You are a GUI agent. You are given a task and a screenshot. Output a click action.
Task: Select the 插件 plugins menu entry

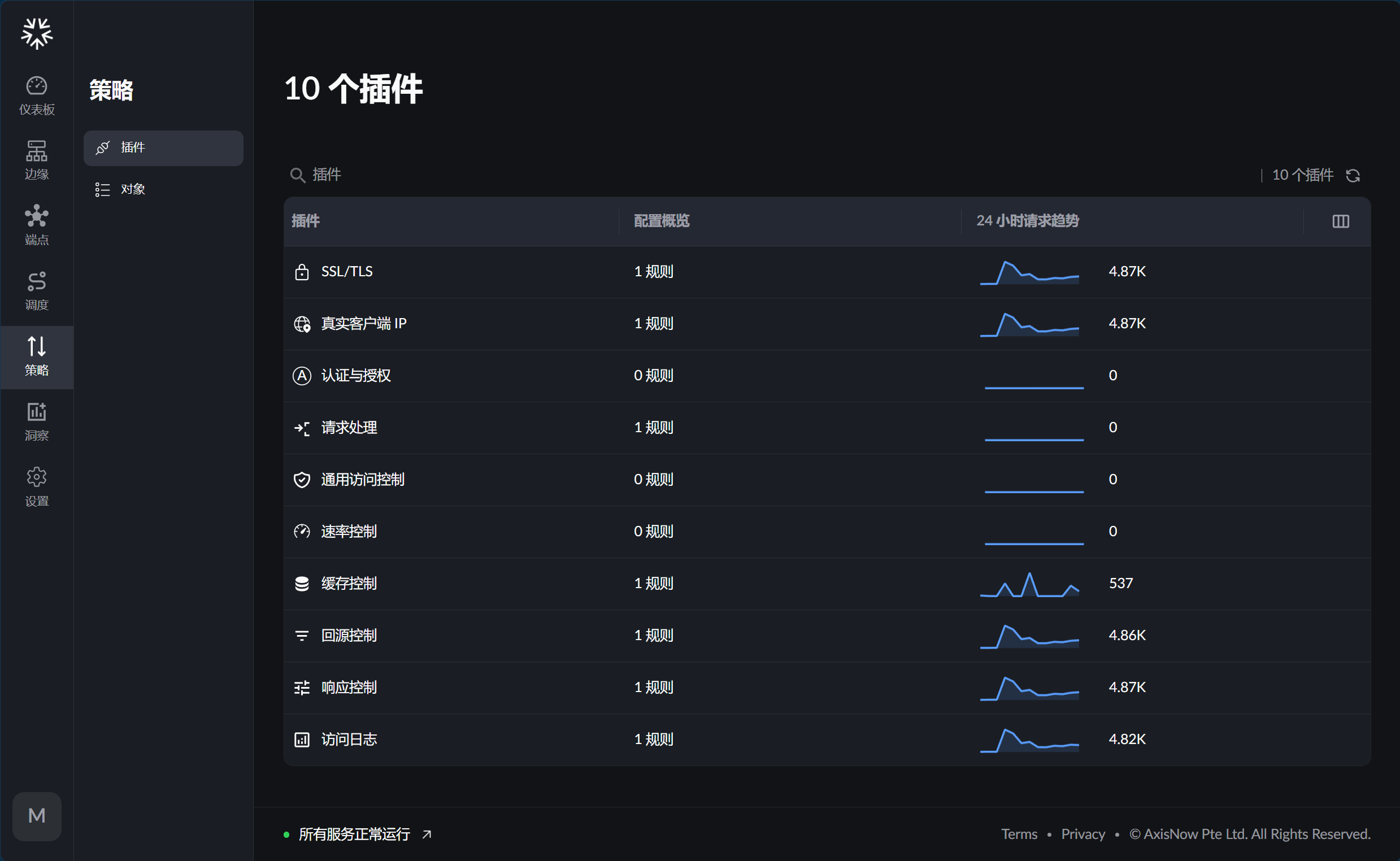point(163,148)
